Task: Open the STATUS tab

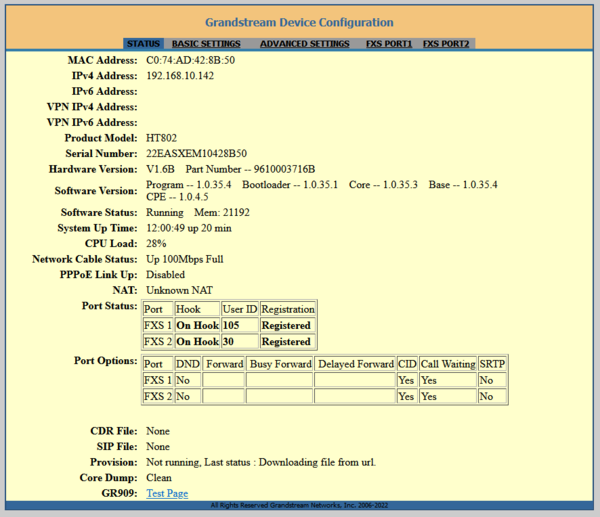Action: click(143, 44)
